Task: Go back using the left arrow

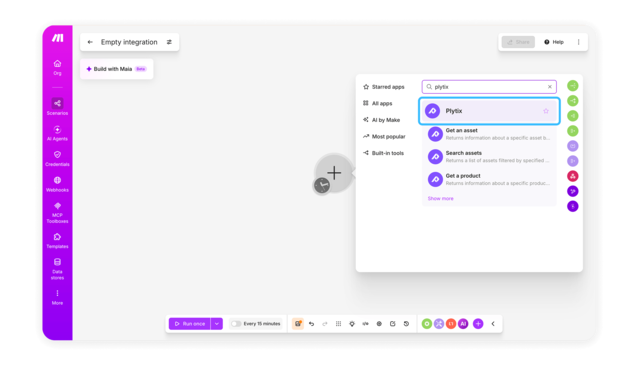Action: click(x=90, y=42)
